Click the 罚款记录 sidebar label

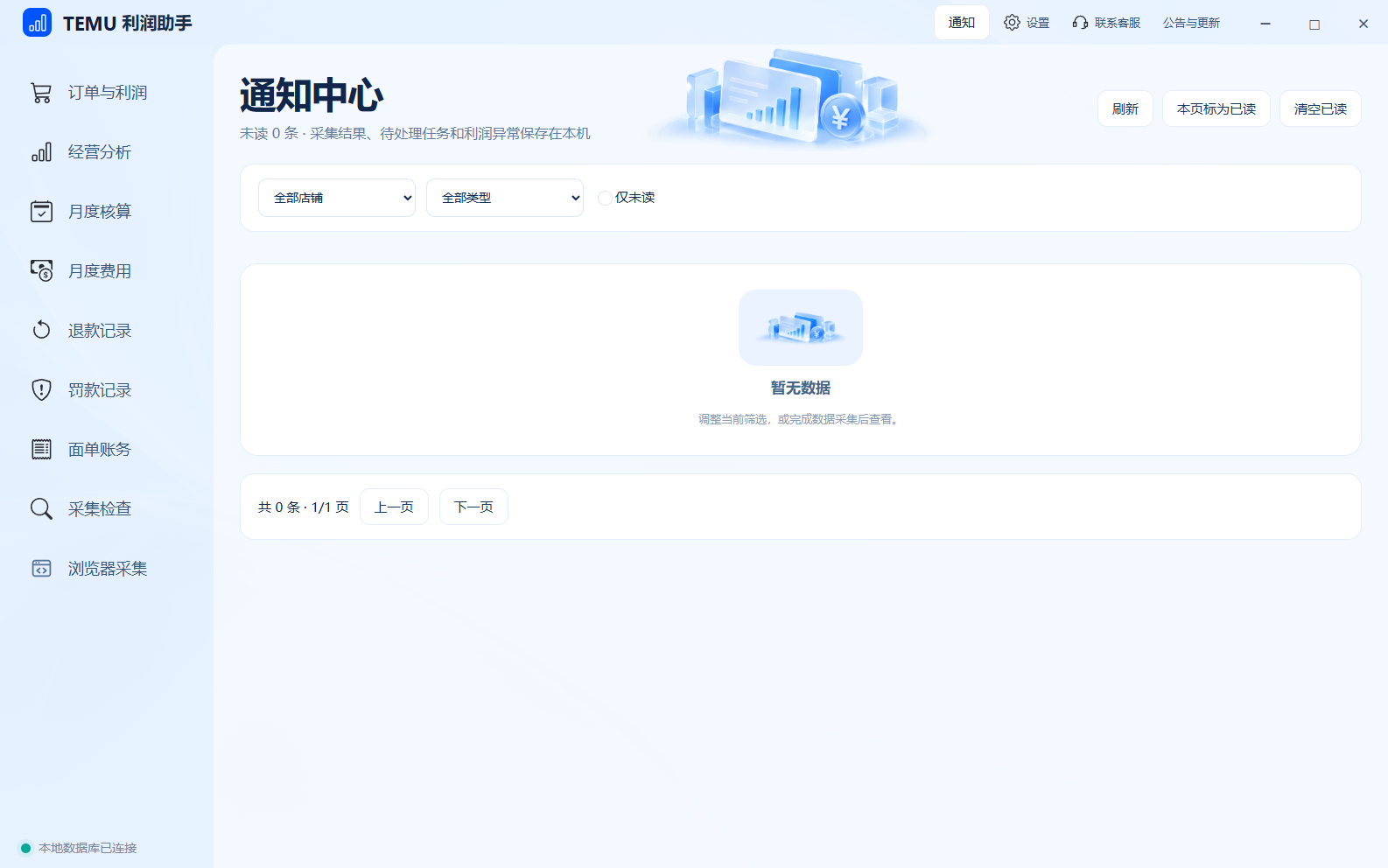click(100, 390)
